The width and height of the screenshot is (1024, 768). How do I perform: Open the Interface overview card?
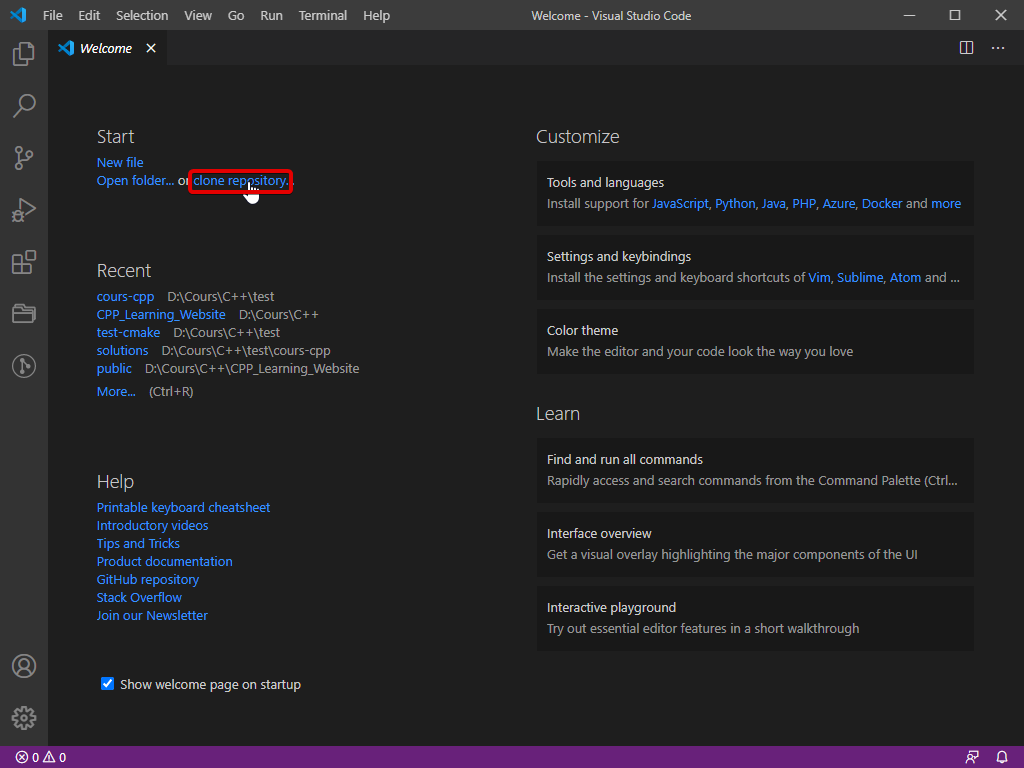point(755,544)
